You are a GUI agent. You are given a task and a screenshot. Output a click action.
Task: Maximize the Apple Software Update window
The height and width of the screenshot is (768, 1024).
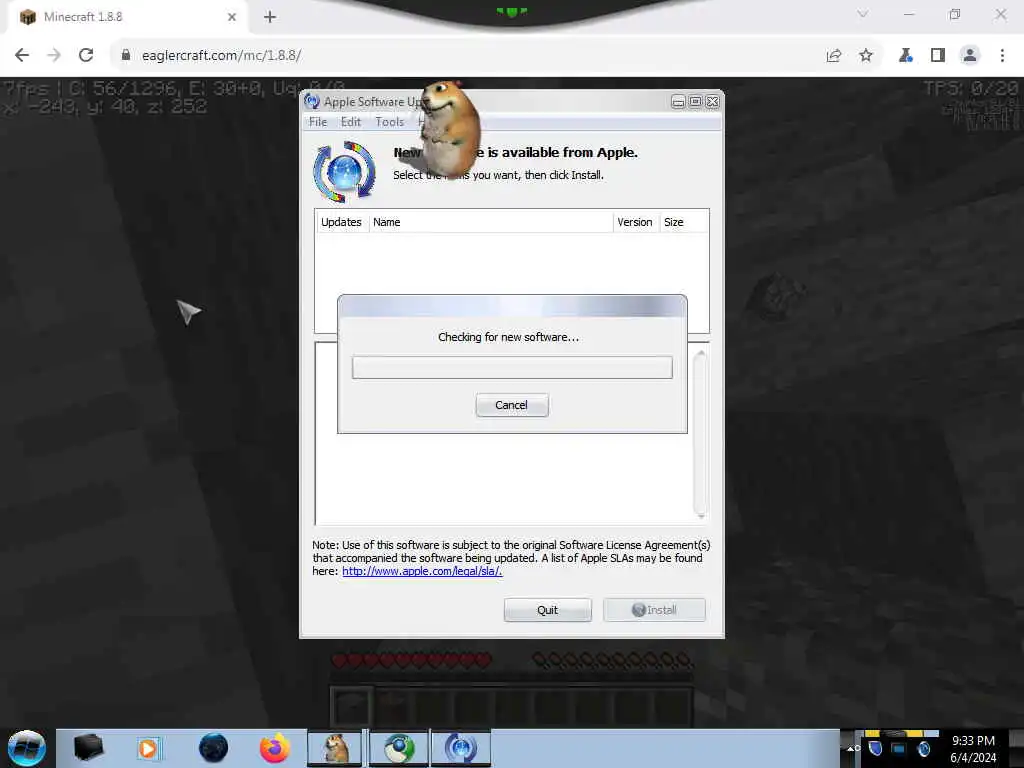coord(696,102)
